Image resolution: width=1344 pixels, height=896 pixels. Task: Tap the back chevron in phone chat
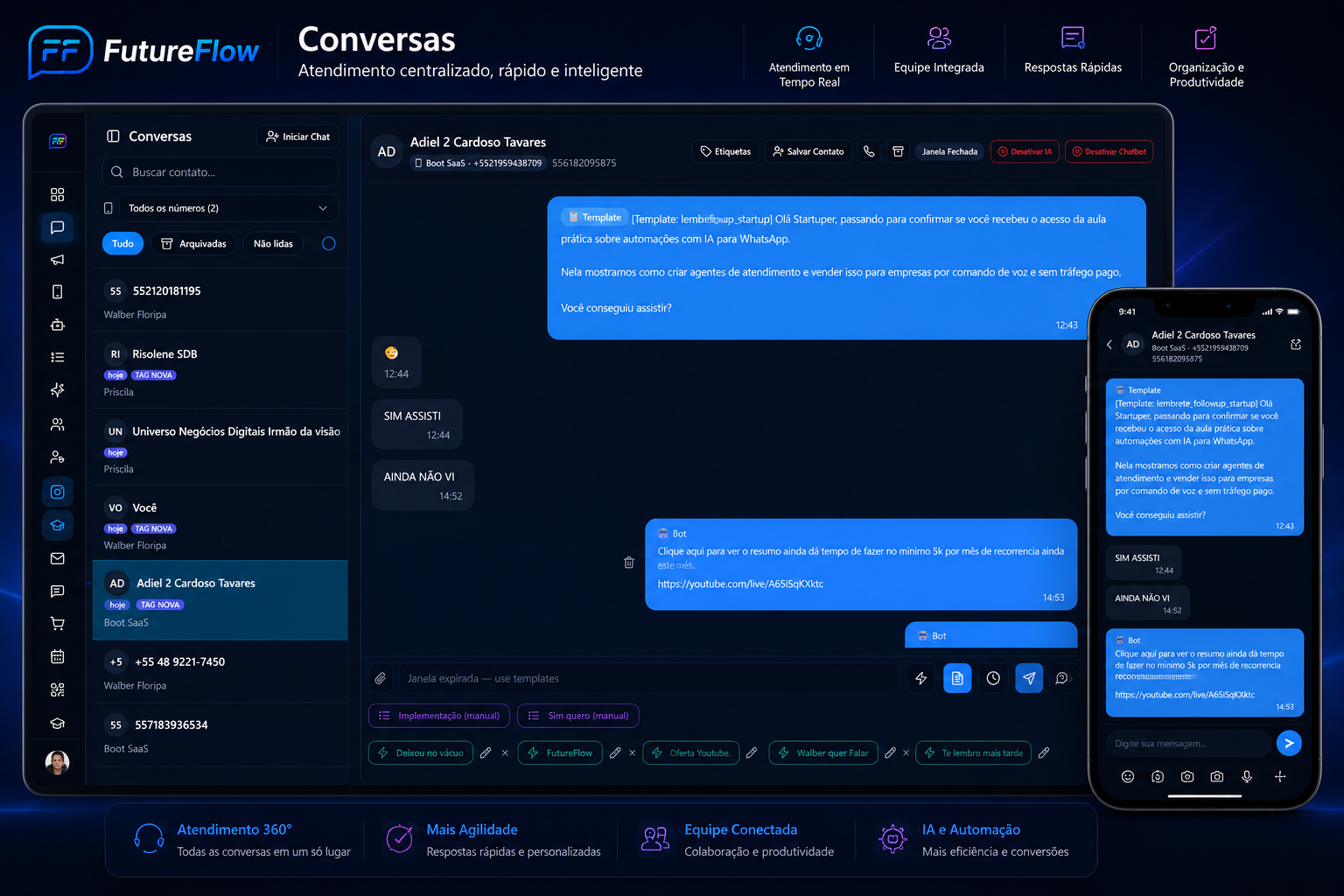coord(1109,345)
